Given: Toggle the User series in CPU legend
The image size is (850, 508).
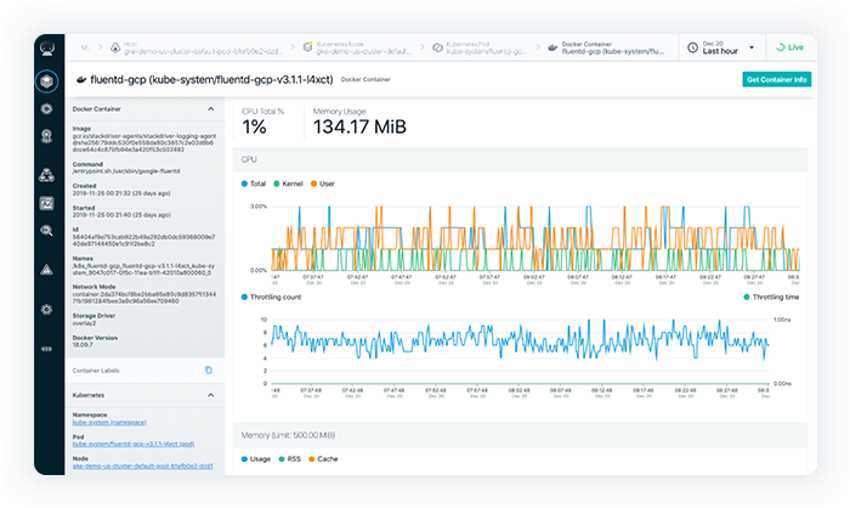Looking at the screenshot, I should (322, 184).
